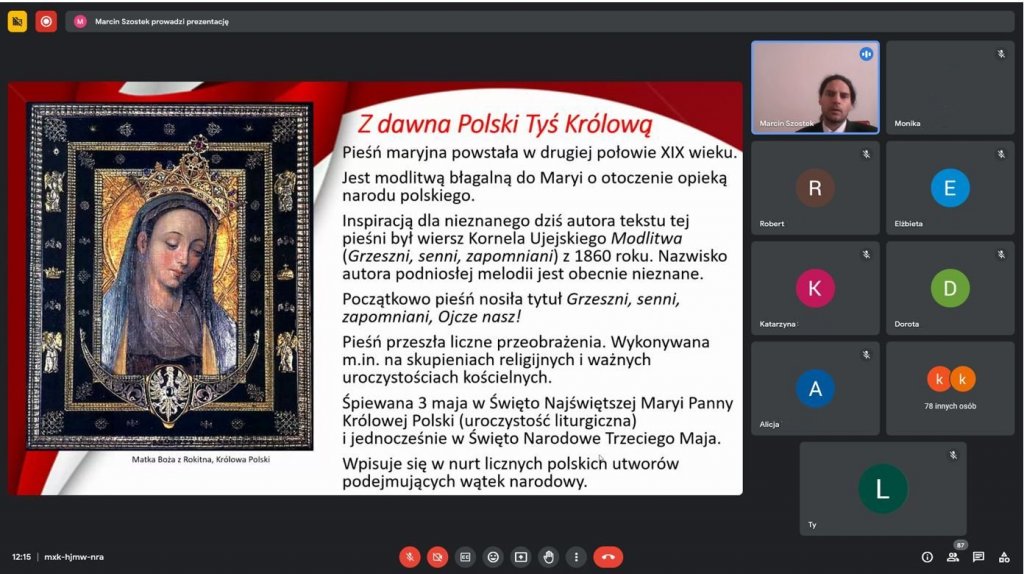Click the K avatar circle for Katarzyna
The image size is (1024, 574).
[x=815, y=288]
